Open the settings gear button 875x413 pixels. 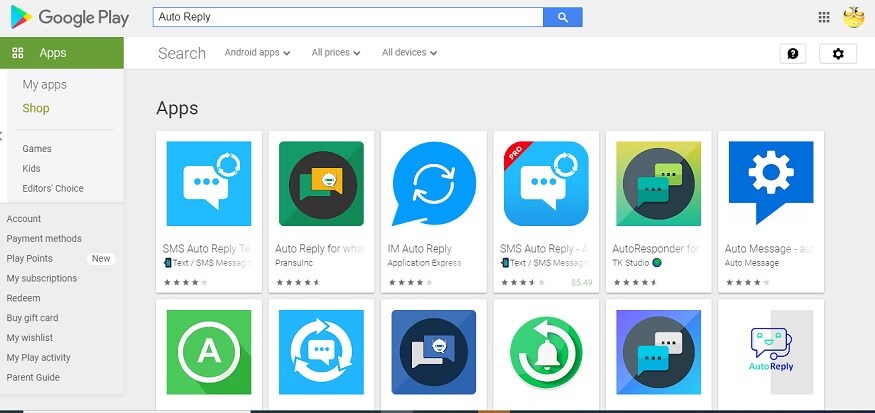pyautogui.click(x=838, y=54)
